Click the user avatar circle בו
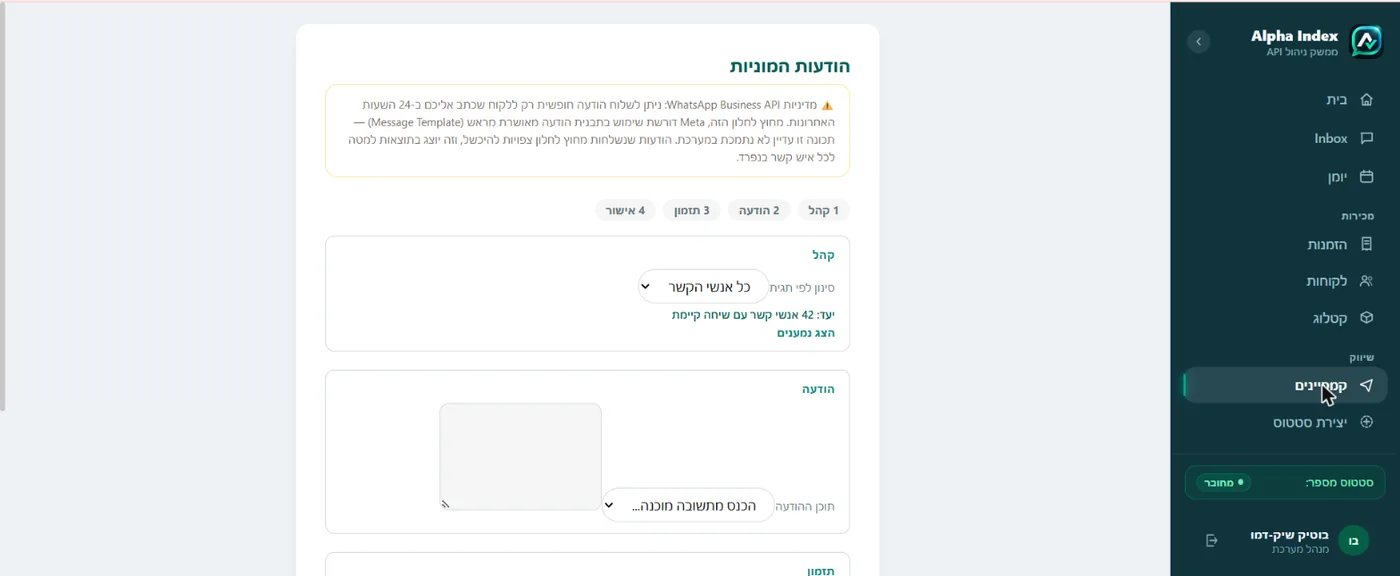The height and width of the screenshot is (576, 1400). coord(1353,541)
